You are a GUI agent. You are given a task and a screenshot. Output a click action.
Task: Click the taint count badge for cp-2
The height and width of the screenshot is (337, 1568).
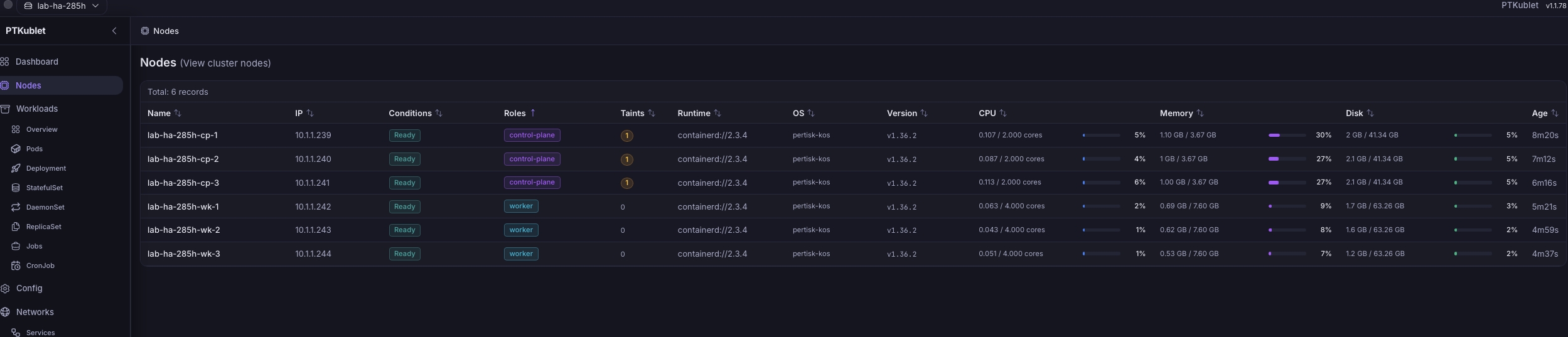tap(626, 159)
